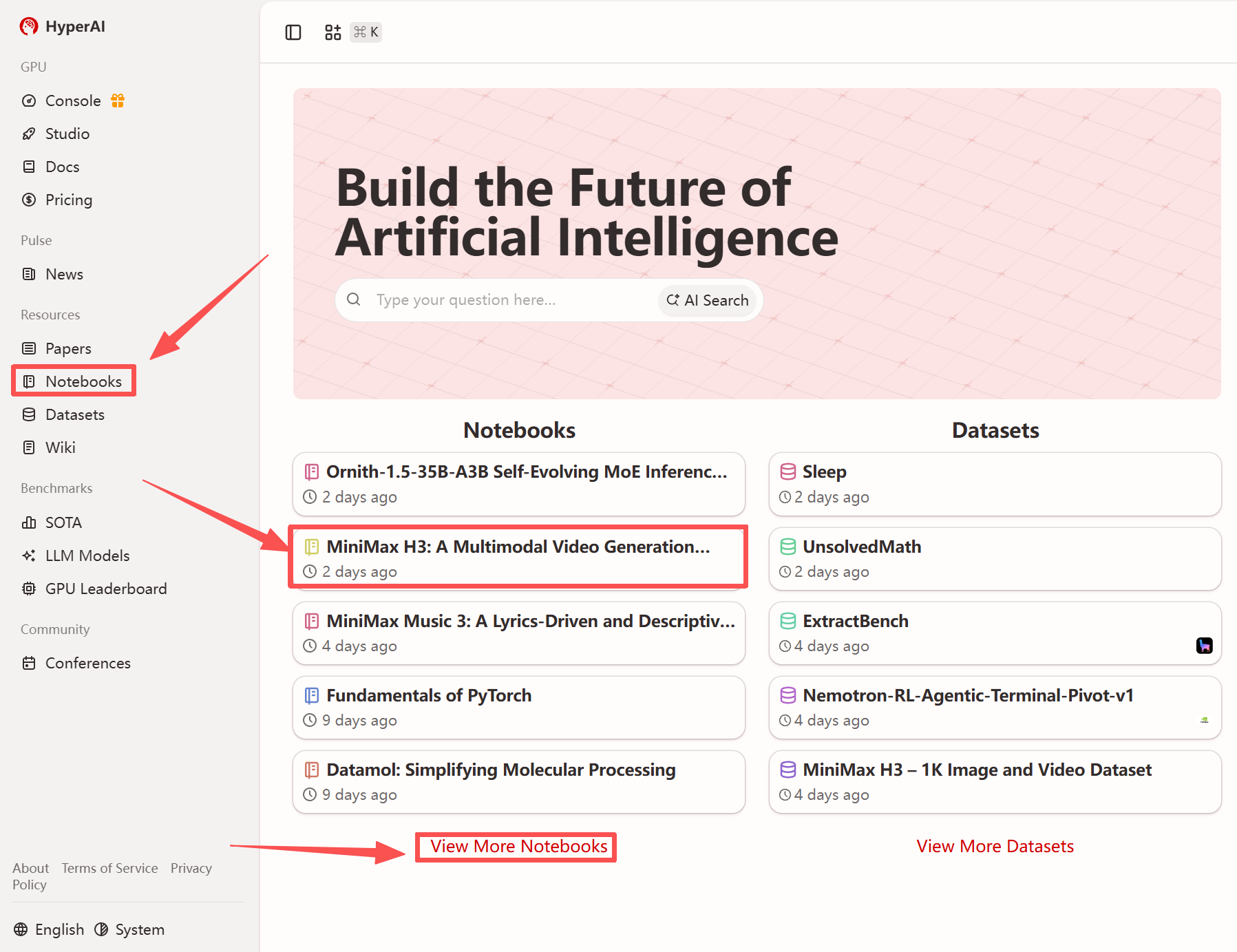
Task: Open the Privacy Policy footer link
Action: (112, 877)
